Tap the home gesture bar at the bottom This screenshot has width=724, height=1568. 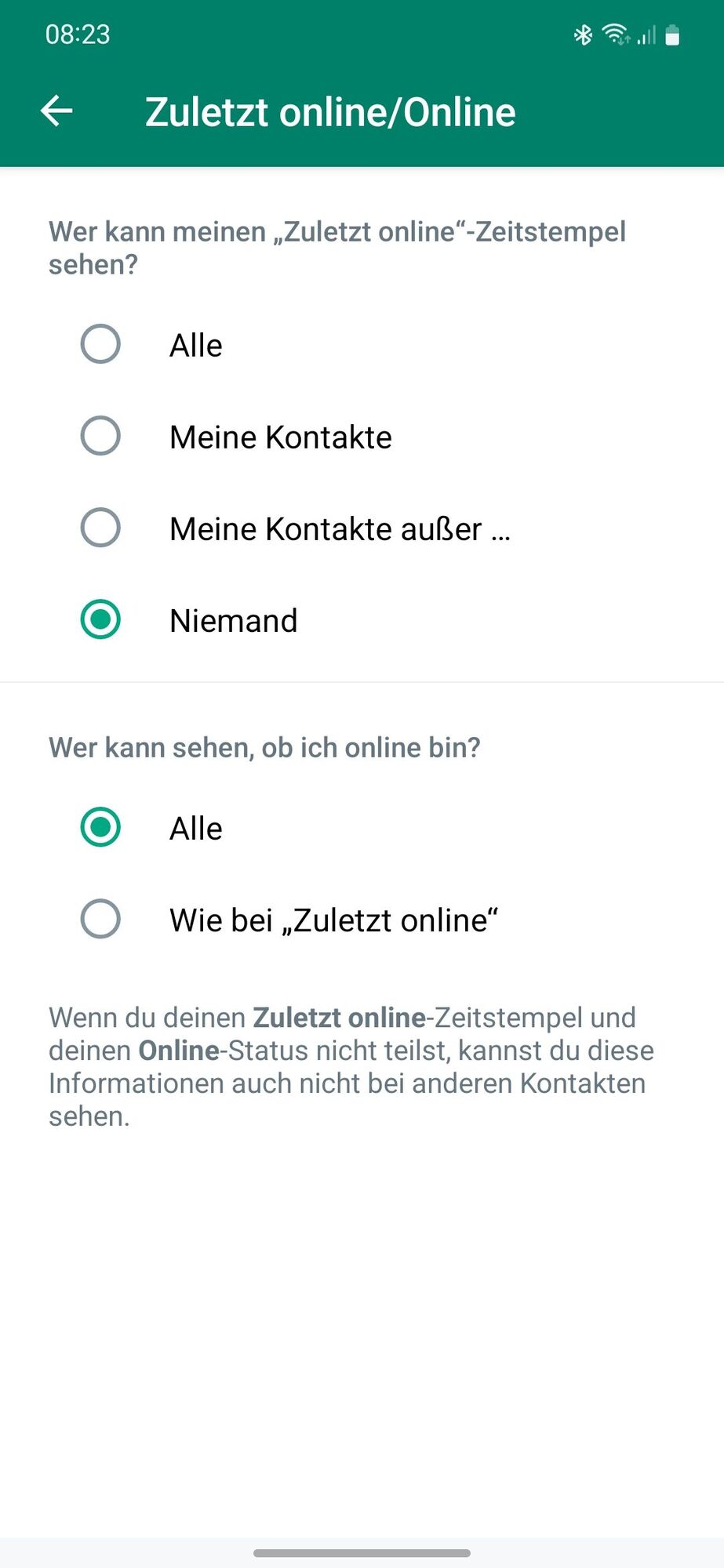click(362, 1553)
